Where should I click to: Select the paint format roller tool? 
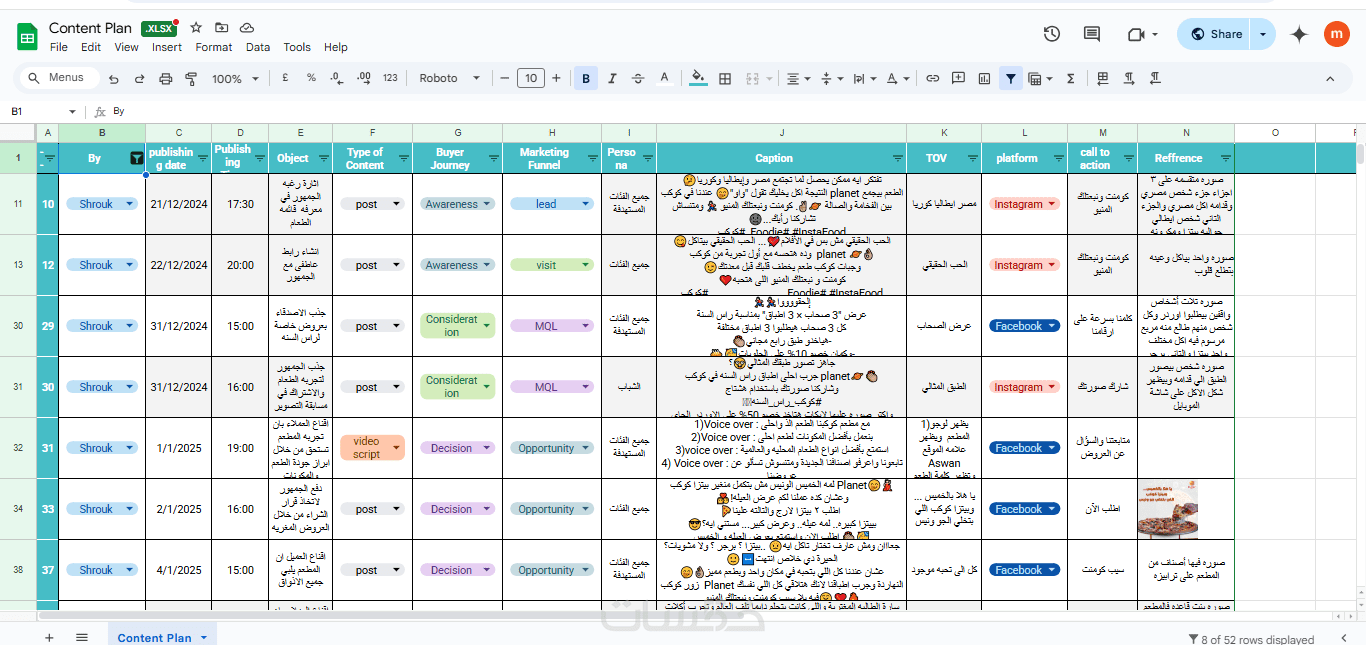[191, 78]
